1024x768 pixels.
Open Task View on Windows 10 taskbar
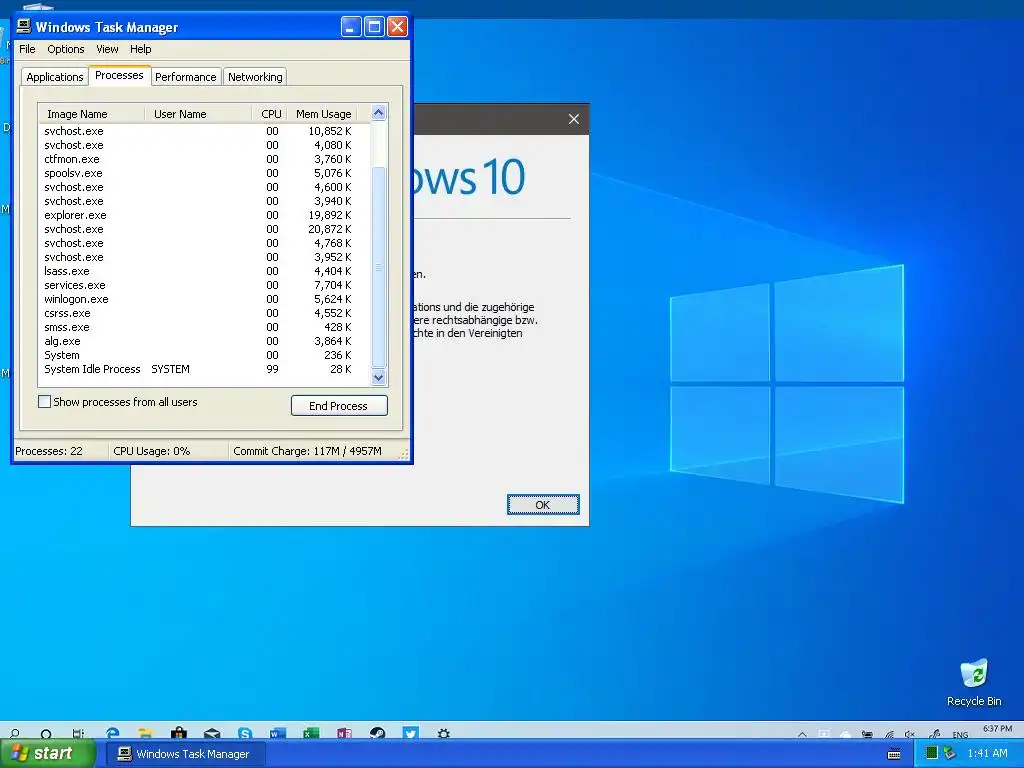point(78,733)
